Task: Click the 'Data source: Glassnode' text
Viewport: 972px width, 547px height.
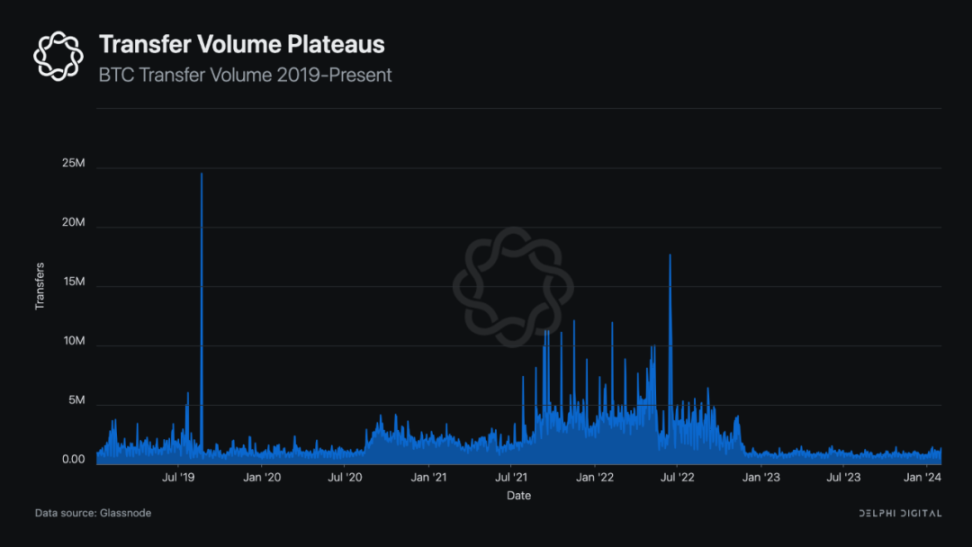Action: pos(93,513)
